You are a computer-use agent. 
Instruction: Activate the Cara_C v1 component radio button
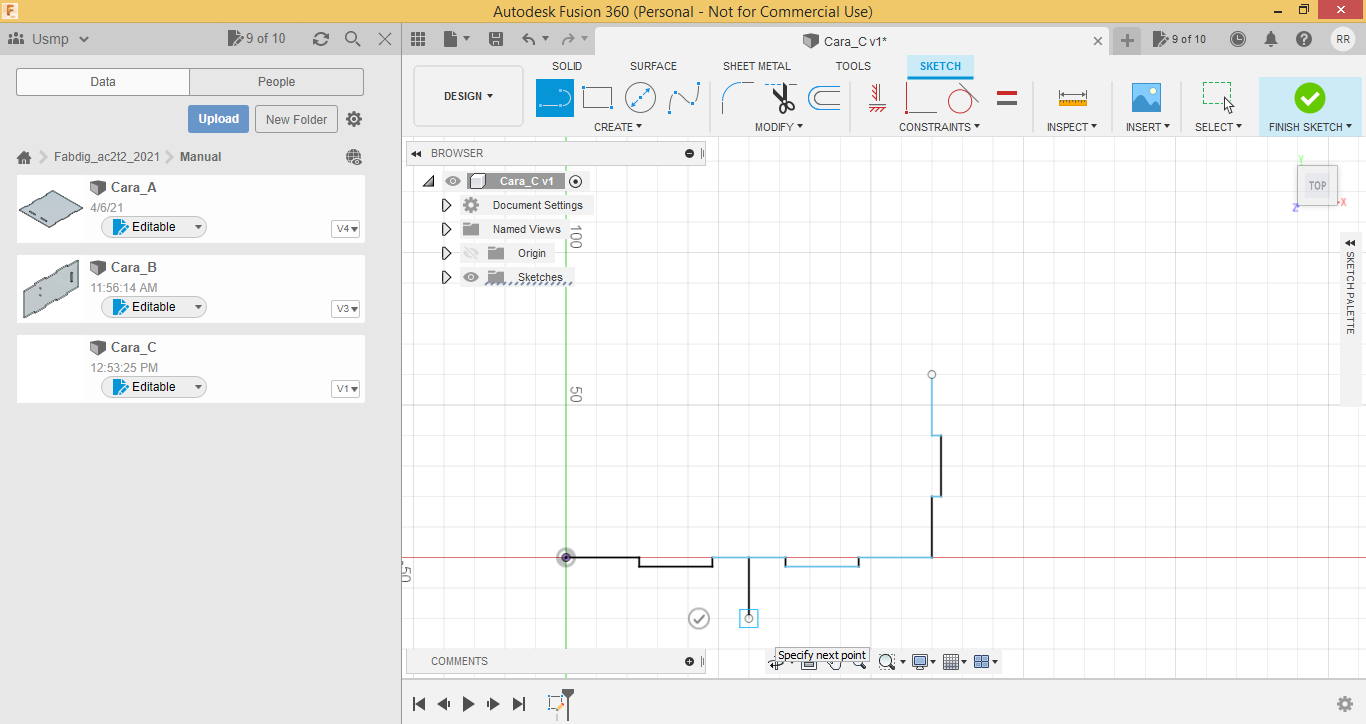pos(575,181)
